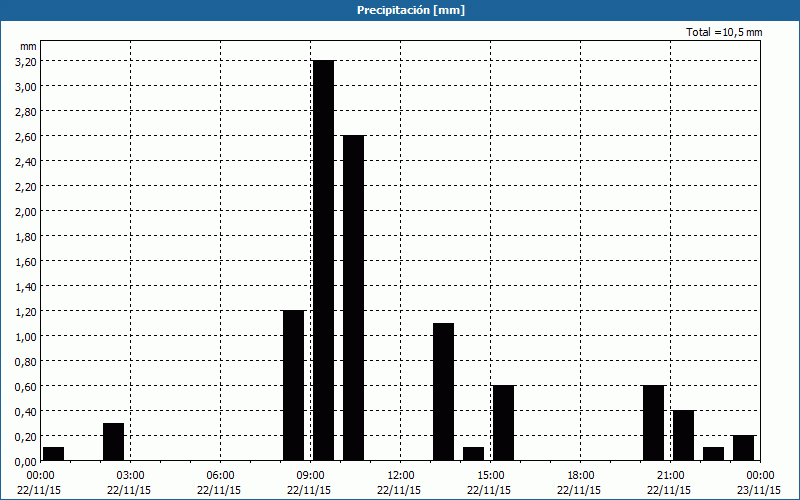
Task: Click the 03:00 time axis label
Action: pos(131,476)
